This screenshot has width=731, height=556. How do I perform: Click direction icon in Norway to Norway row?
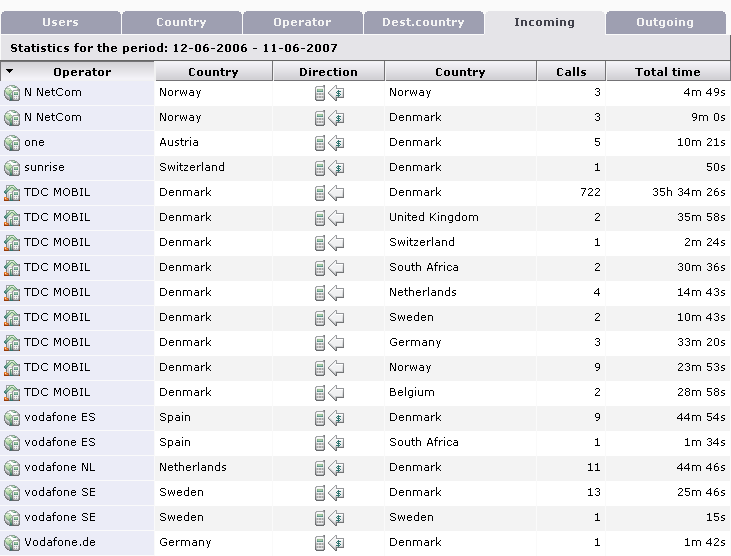(328, 93)
